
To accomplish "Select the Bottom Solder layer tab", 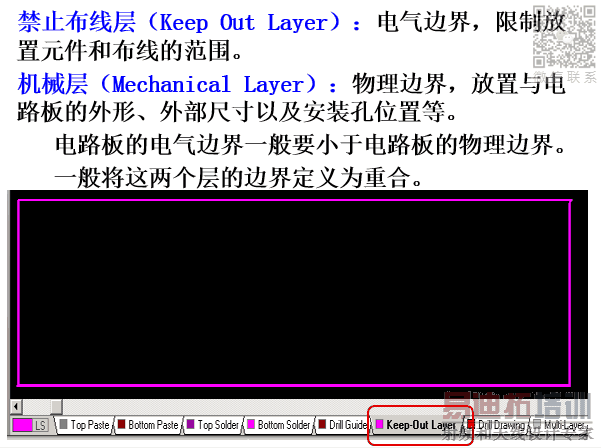I will tap(279, 425).
